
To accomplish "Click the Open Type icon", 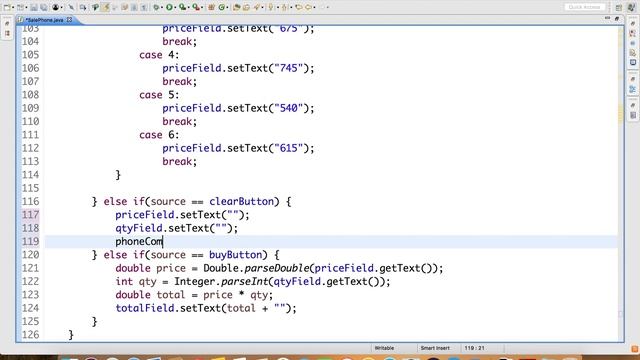I will pyautogui.click(x=236, y=7).
